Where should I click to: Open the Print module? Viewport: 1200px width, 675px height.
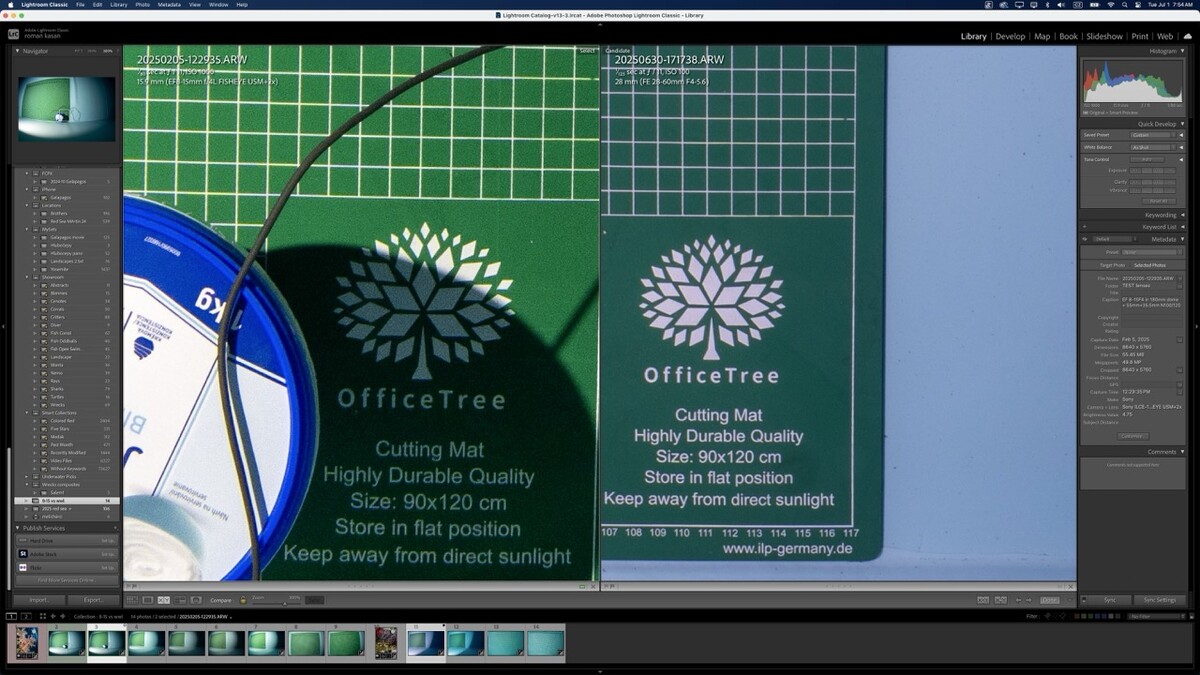coord(1140,37)
